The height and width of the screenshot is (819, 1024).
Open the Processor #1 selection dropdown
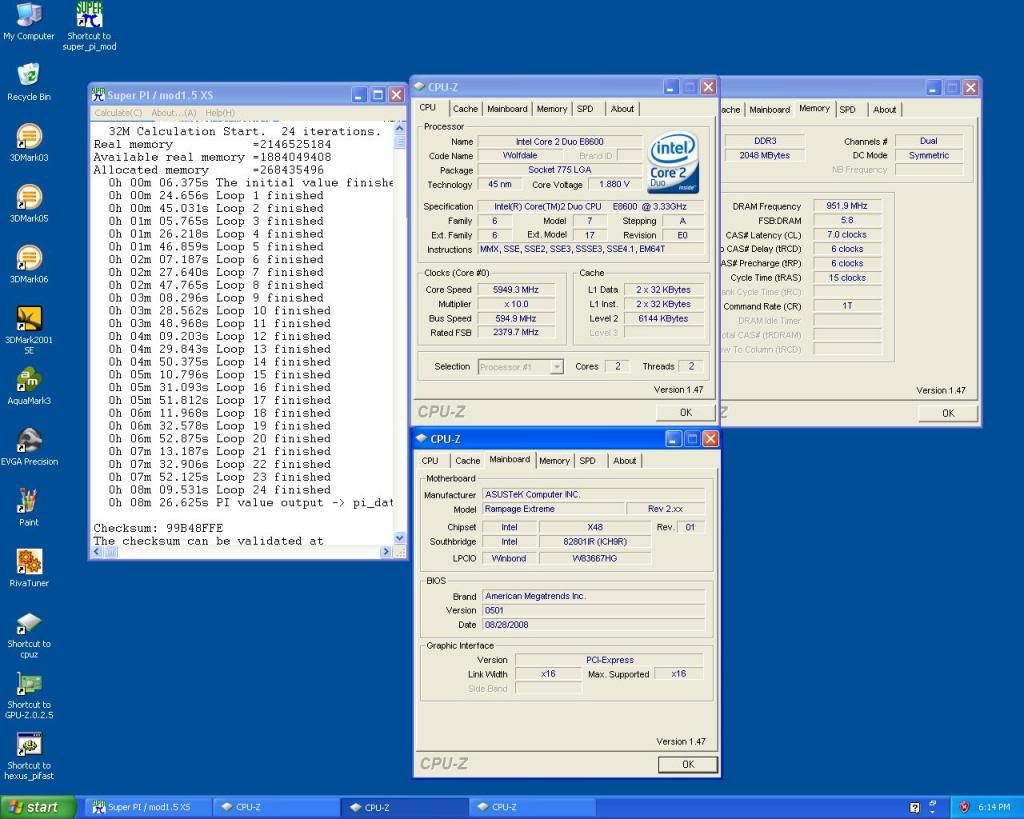point(520,367)
